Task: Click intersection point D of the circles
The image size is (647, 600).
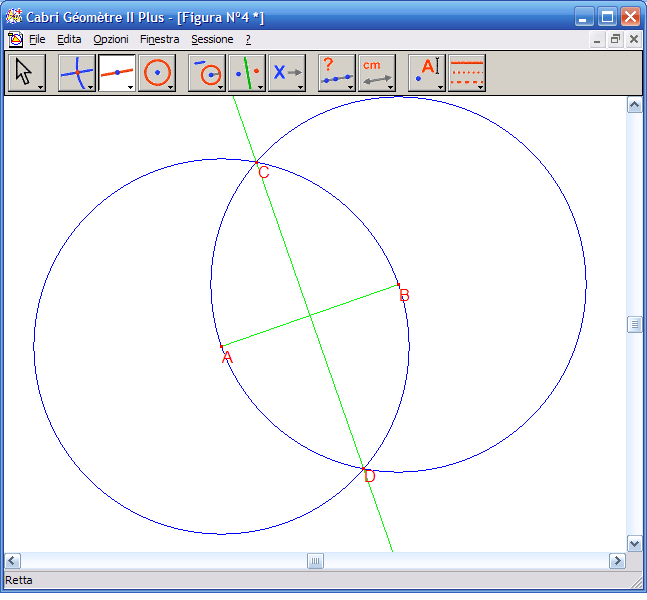Action: click(x=363, y=469)
